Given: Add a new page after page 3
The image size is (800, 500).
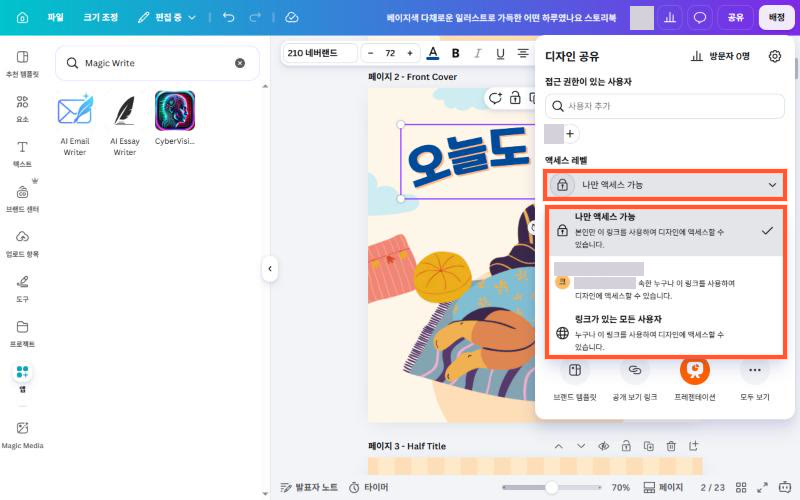Looking at the screenshot, I should [693, 446].
